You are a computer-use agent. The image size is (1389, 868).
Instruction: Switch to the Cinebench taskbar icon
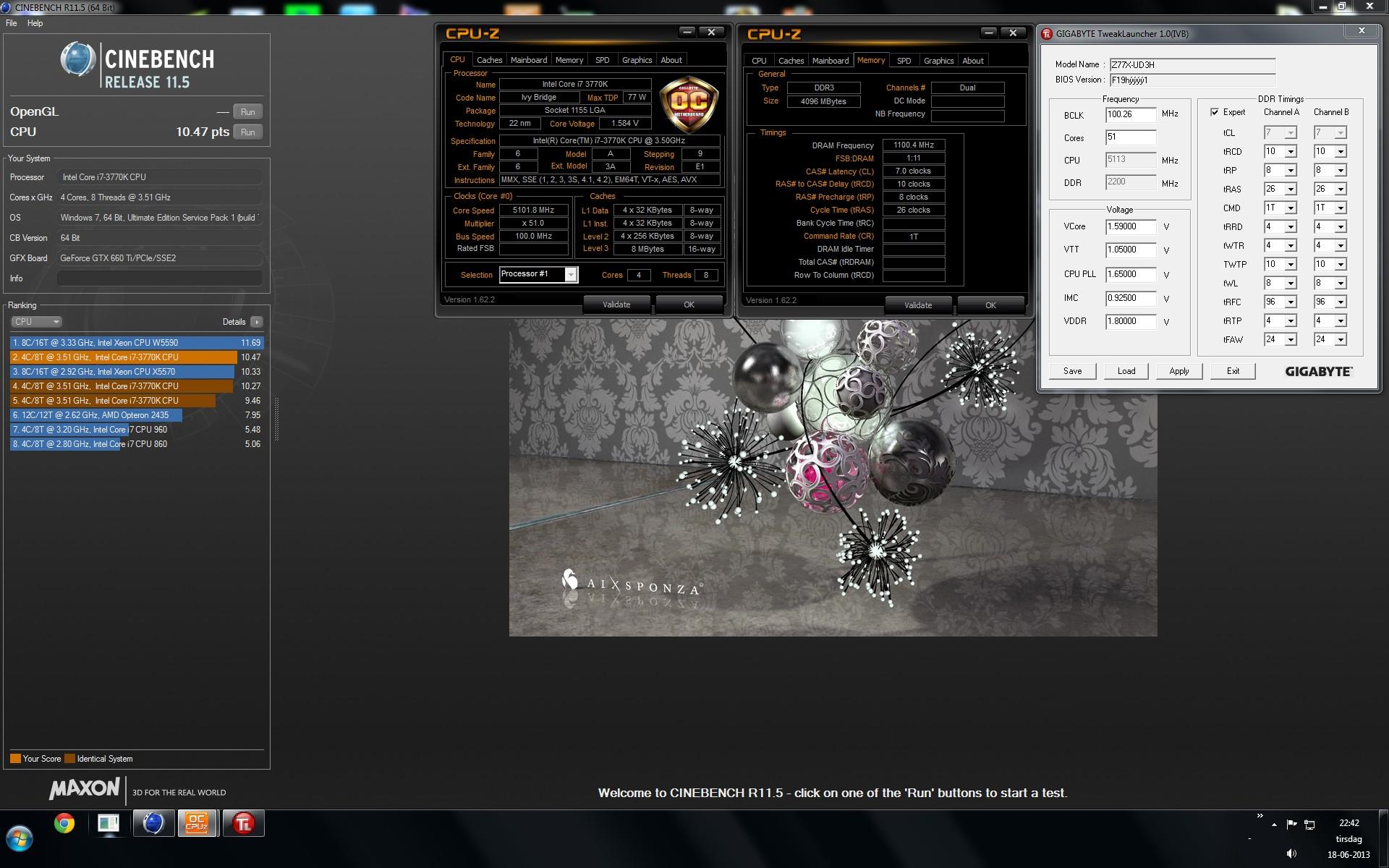point(153,824)
